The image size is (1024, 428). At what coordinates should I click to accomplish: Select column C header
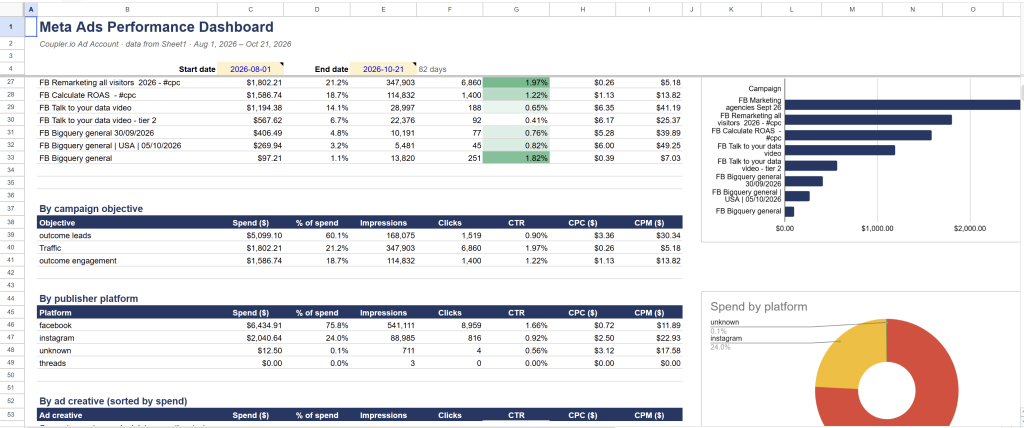(x=250, y=10)
